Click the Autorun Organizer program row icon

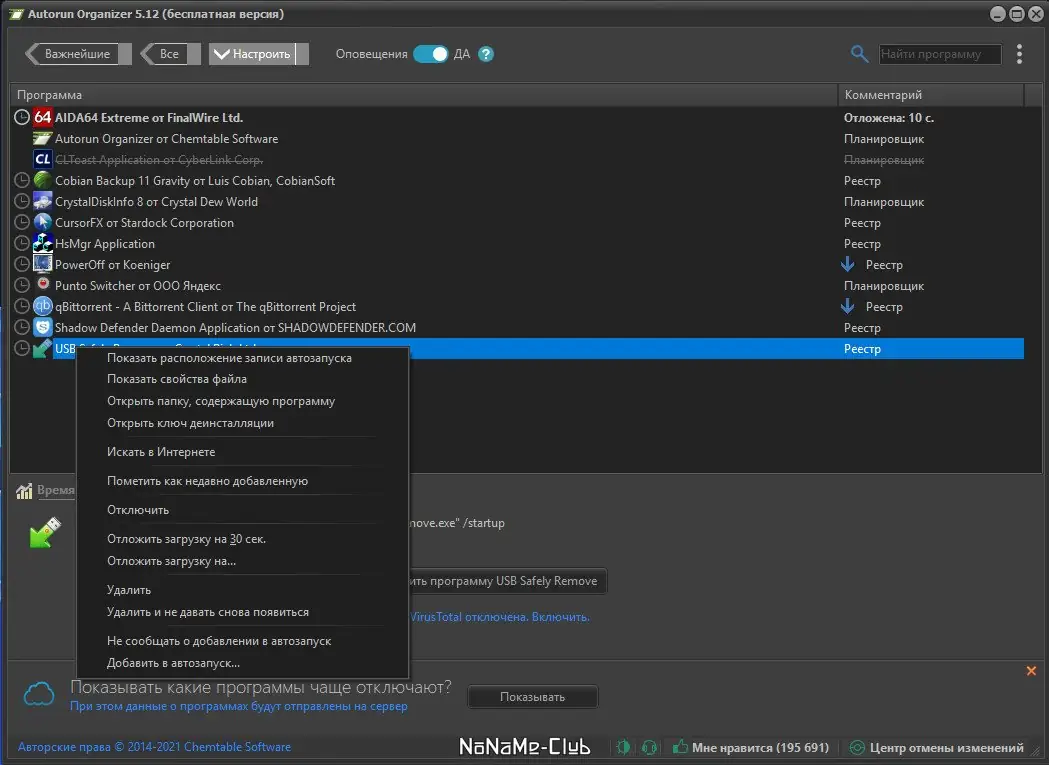[43, 139]
